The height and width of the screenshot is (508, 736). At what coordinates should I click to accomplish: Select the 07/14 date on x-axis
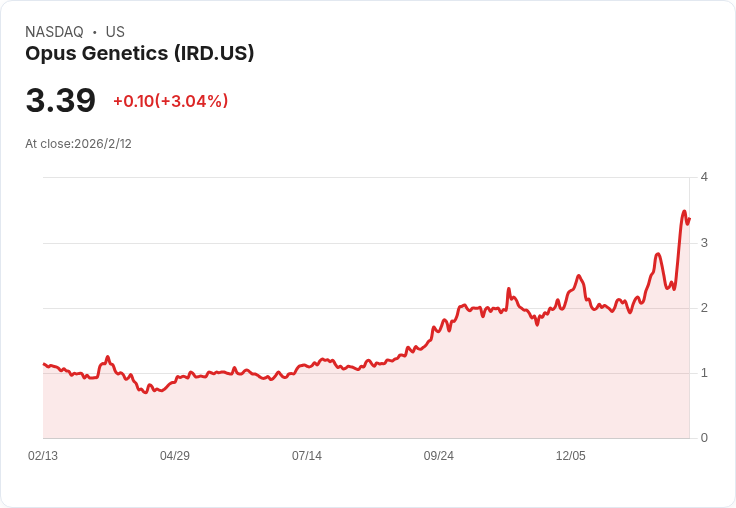[x=307, y=455]
